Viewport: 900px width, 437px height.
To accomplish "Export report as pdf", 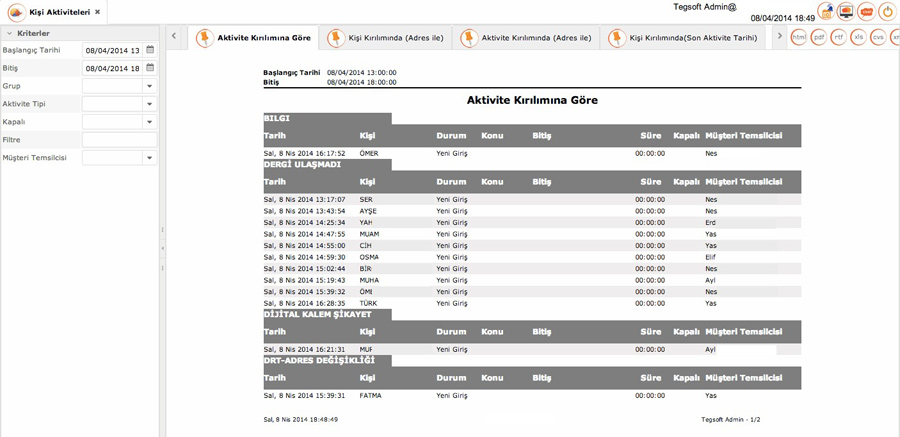I will [x=819, y=37].
